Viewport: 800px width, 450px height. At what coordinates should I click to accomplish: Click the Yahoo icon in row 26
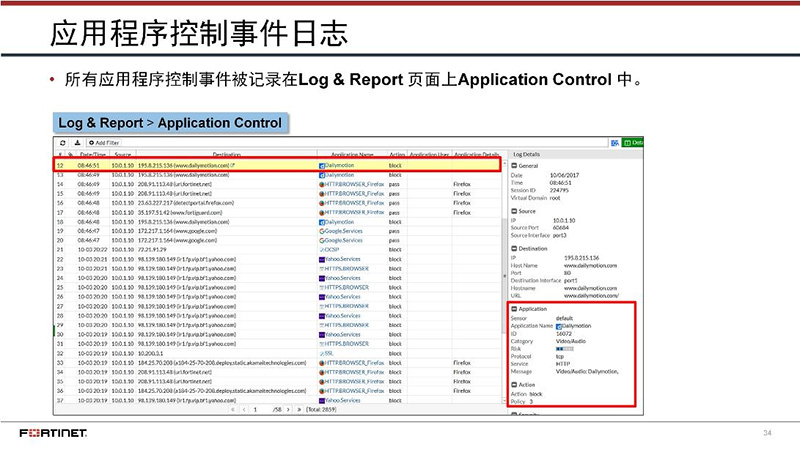tap(322, 297)
